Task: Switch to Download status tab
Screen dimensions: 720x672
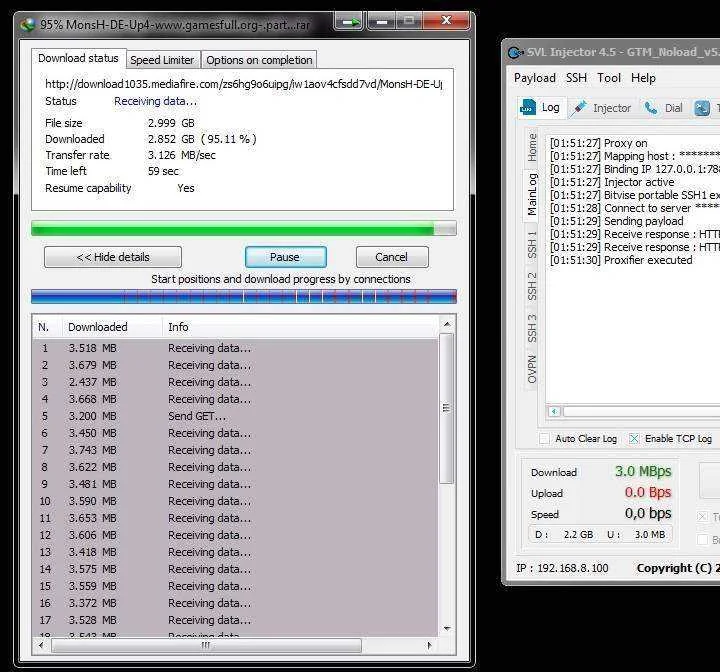Action: (x=78, y=58)
